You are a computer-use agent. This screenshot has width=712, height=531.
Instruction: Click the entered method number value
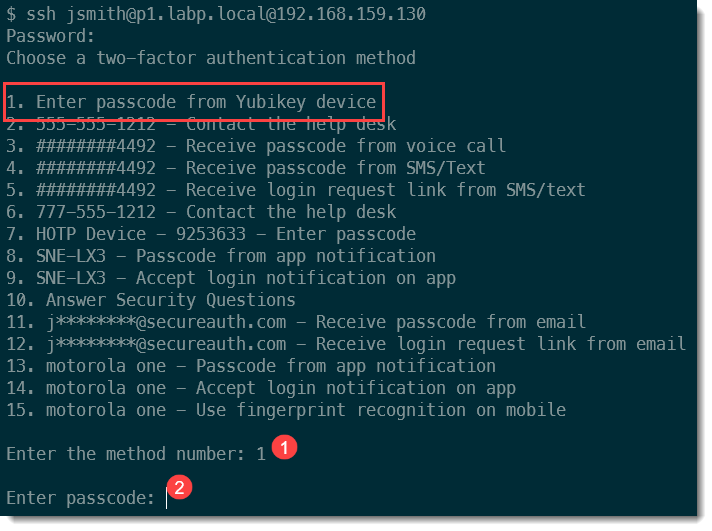tap(260, 454)
